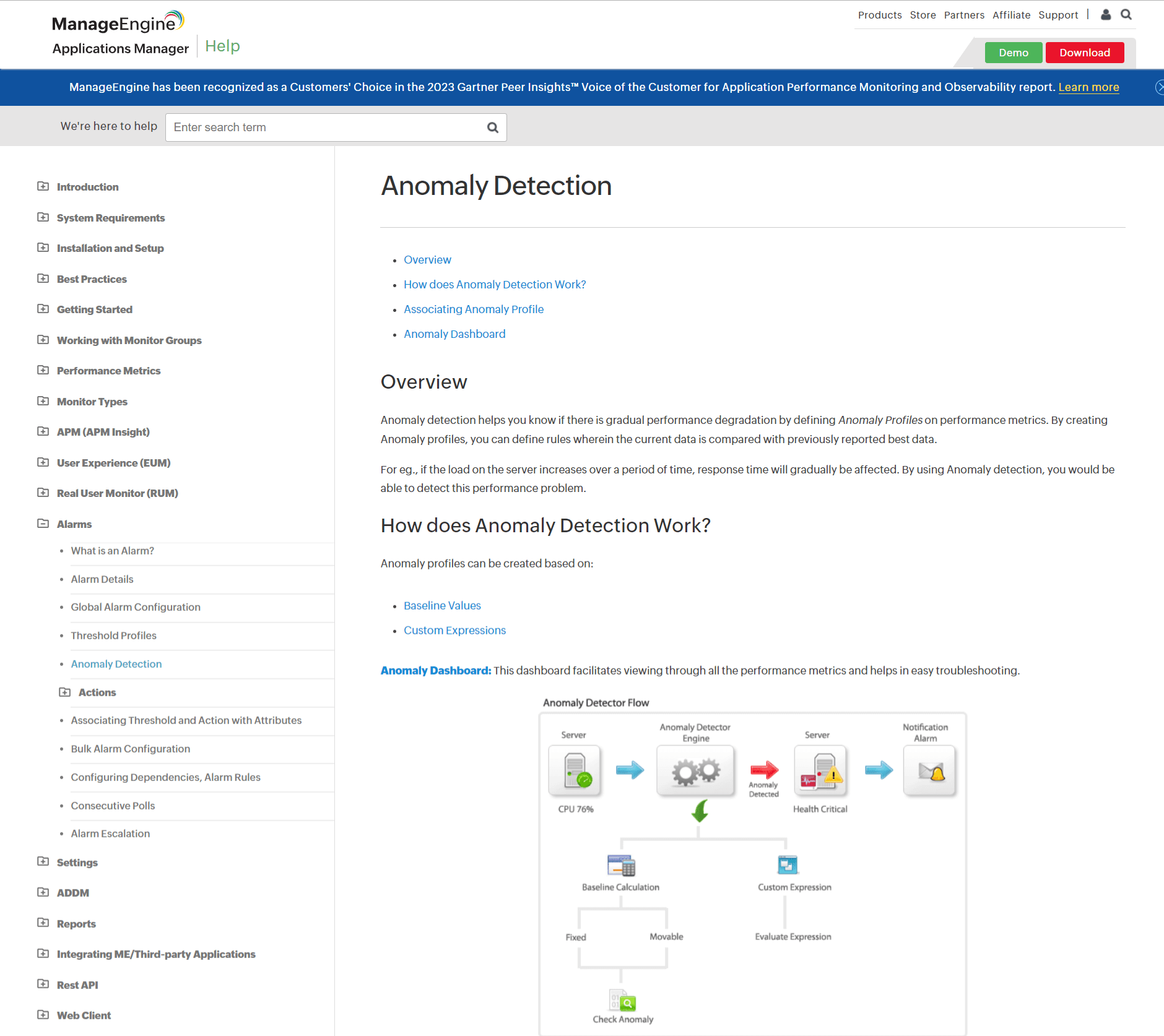
Task: Expand the Settings section
Action: point(43,861)
